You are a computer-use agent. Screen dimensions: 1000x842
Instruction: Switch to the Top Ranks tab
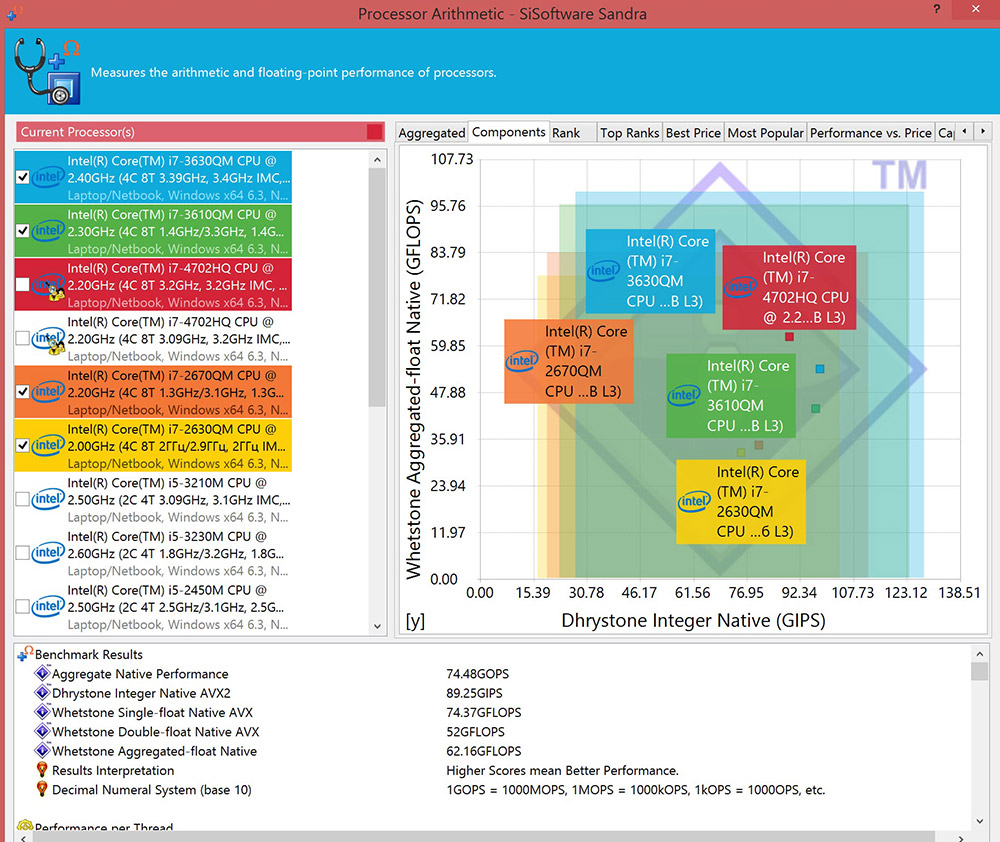(x=629, y=133)
